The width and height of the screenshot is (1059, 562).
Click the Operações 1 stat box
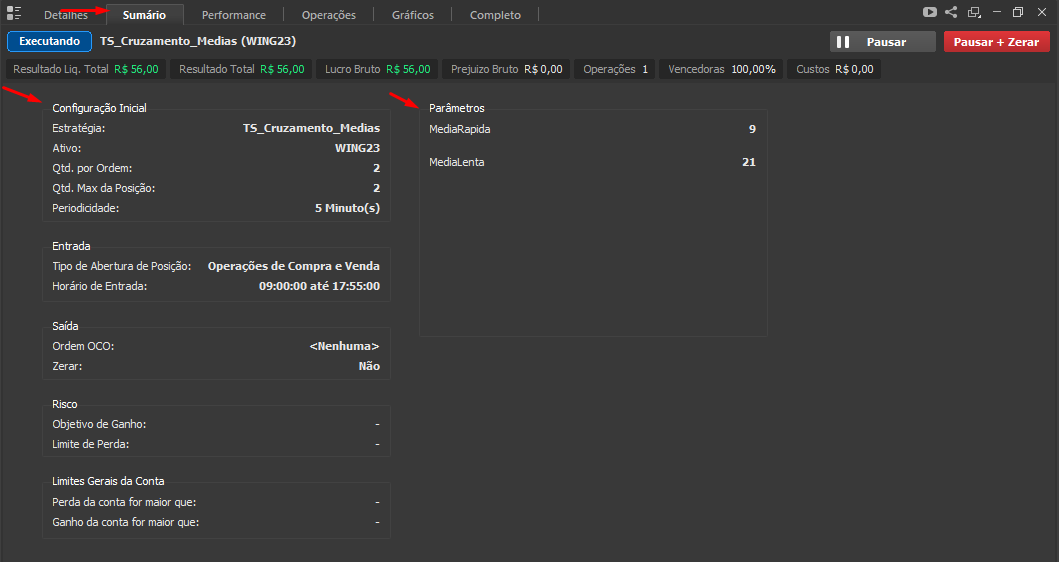coord(615,69)
